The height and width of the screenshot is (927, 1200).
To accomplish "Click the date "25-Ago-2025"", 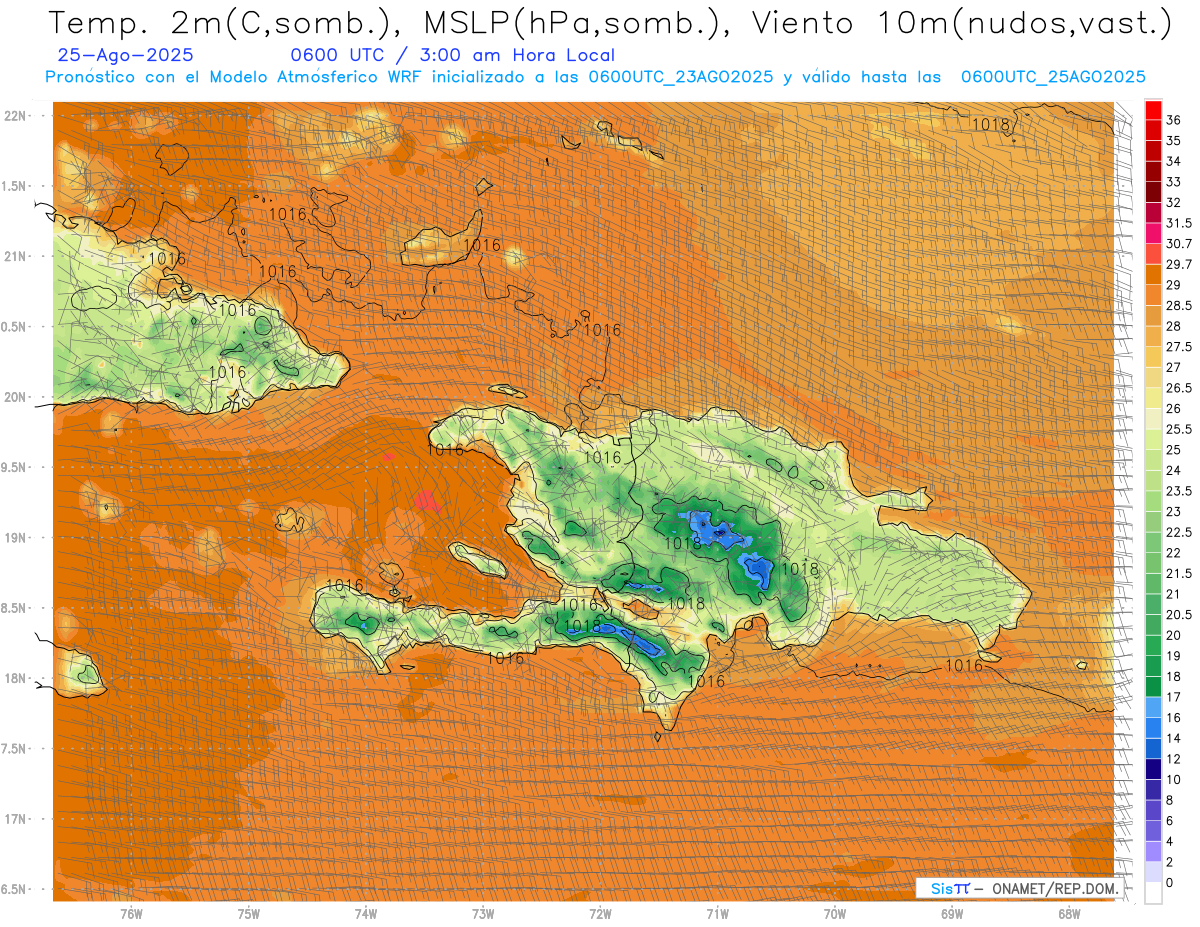I will (126, 56).
